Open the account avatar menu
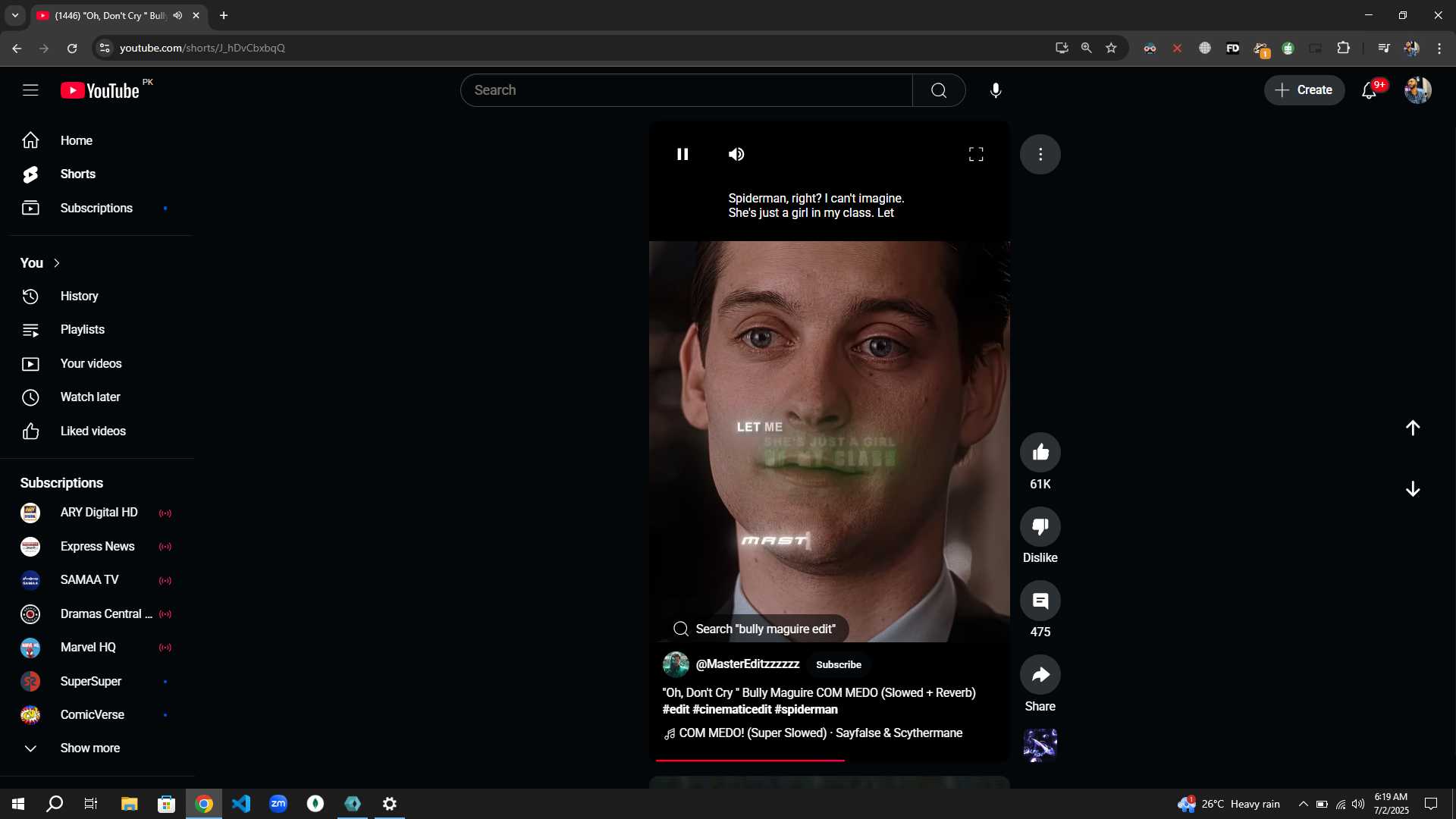The height and width of the screenshot is (819, 1456). point(1417,90)
